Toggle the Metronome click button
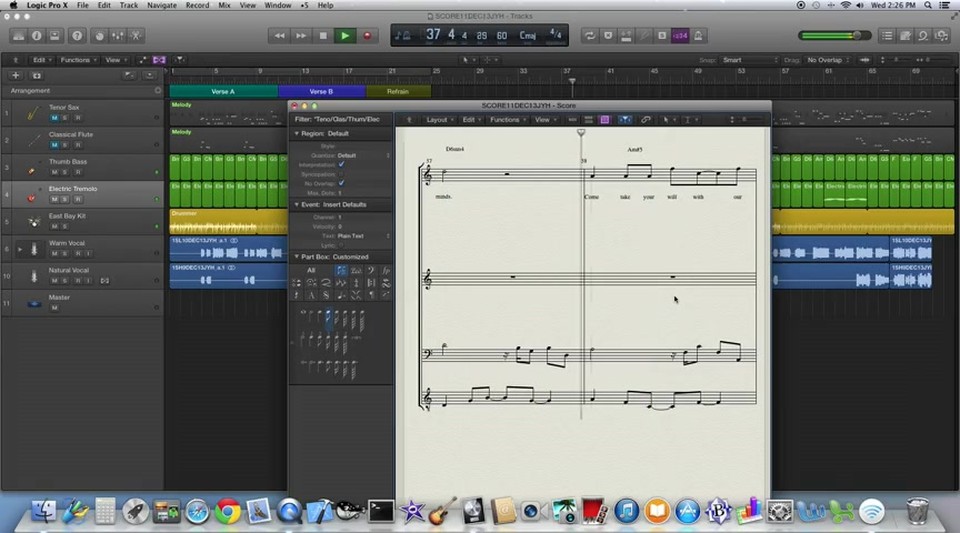 tap(698, 35)
